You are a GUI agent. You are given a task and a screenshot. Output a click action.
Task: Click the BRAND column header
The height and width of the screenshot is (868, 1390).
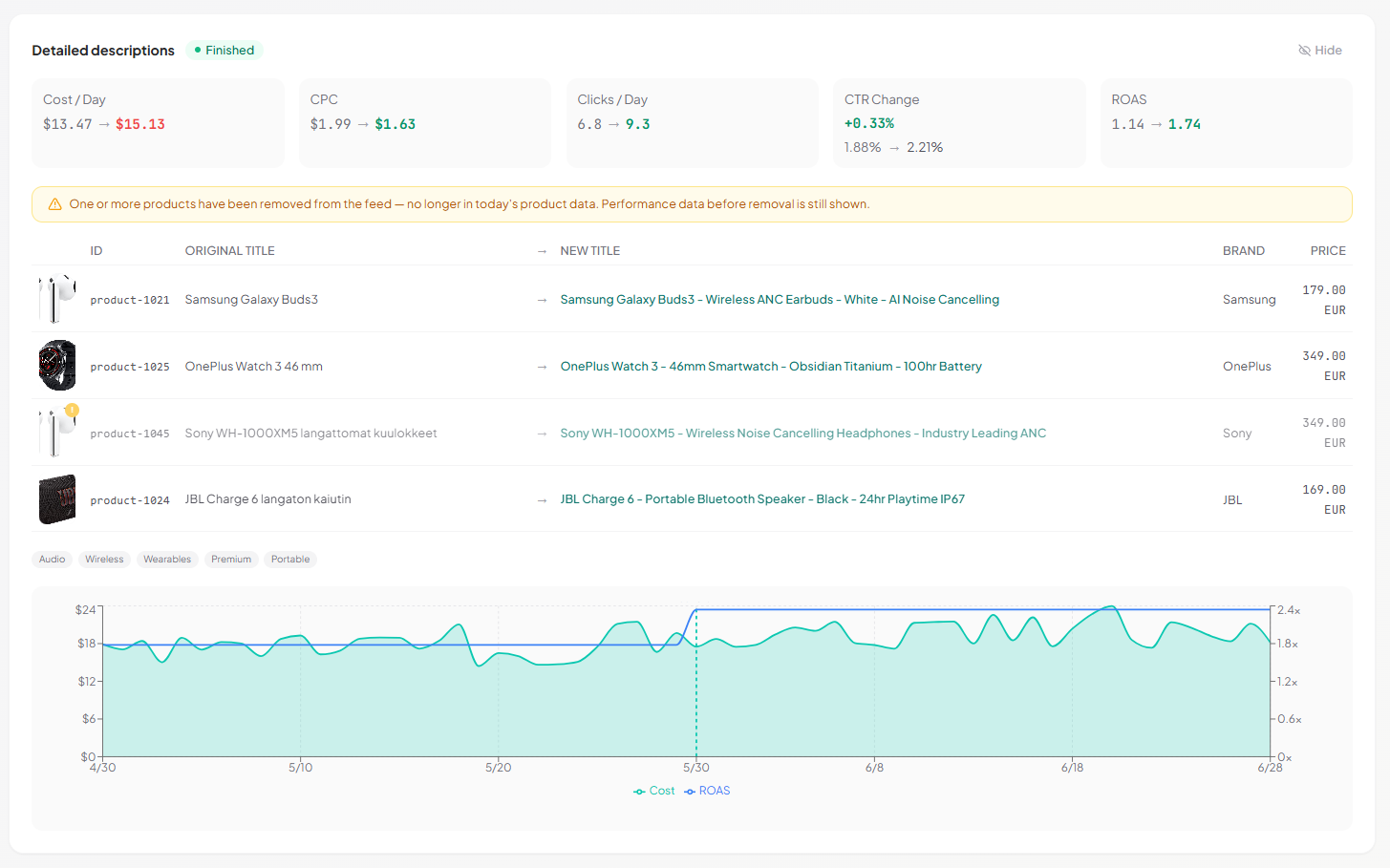pyautogui.click(x=1244, y=251)
